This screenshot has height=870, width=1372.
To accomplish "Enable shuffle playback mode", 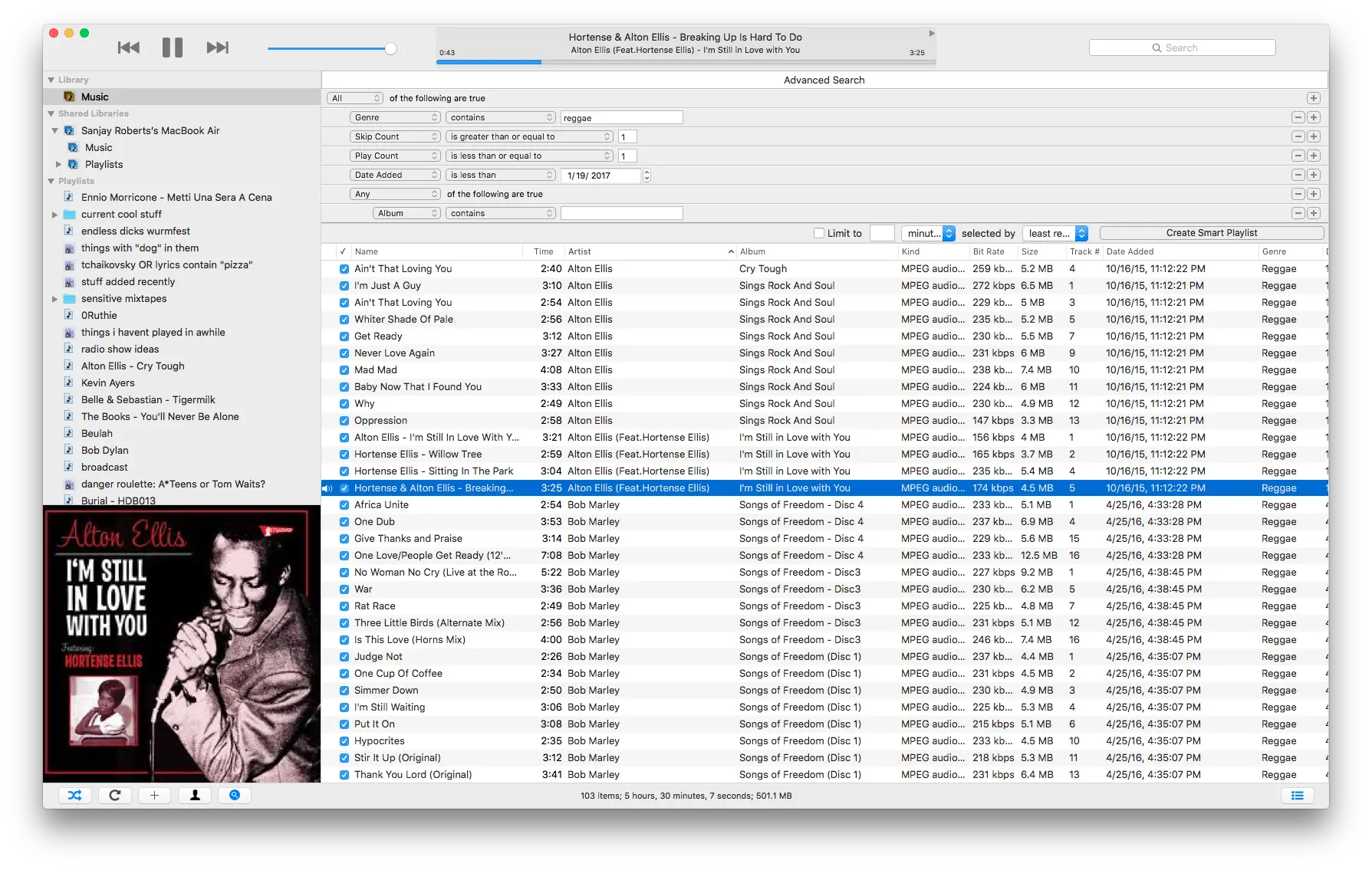I will coord(74,795).
